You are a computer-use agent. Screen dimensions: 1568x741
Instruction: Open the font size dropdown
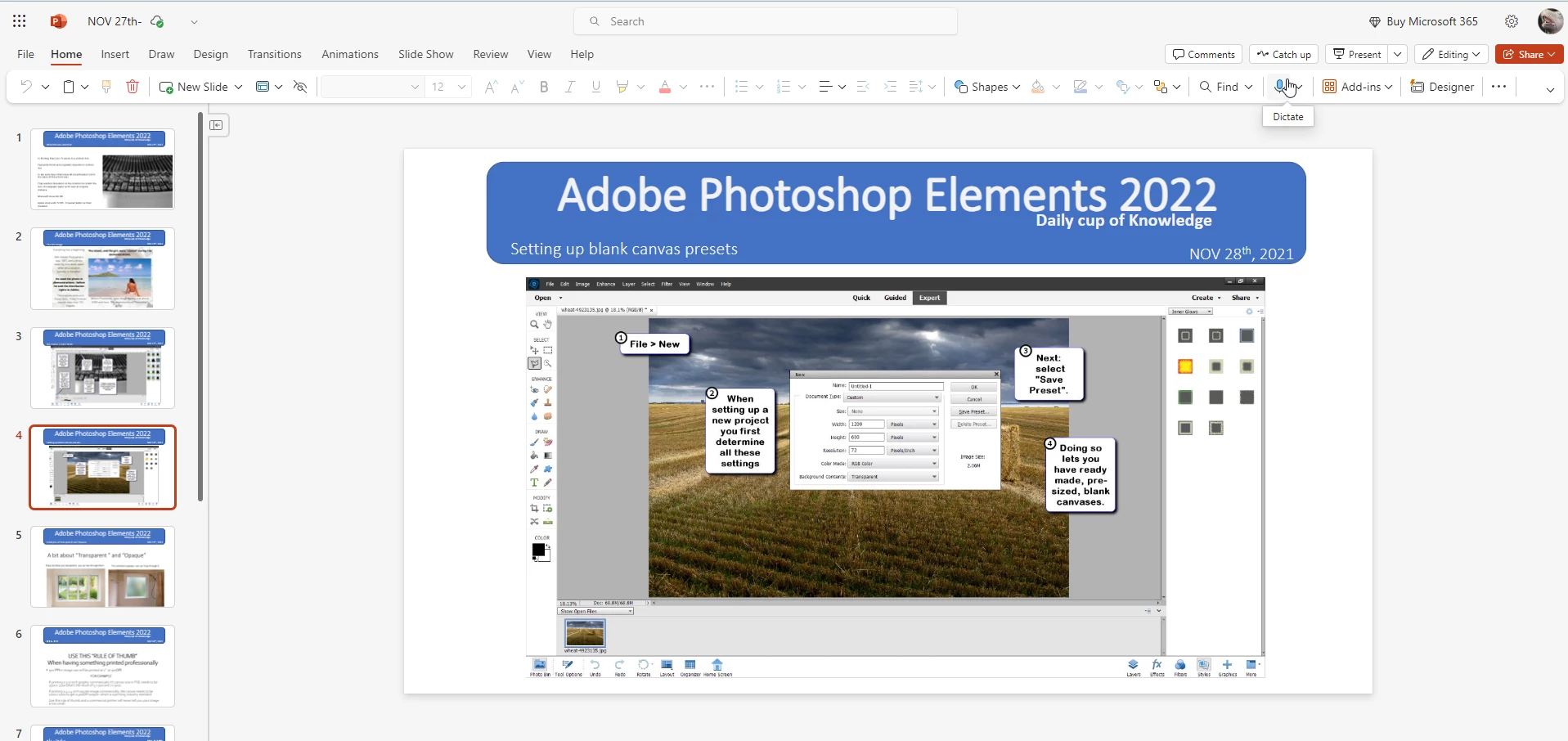(x=462, y=87)
